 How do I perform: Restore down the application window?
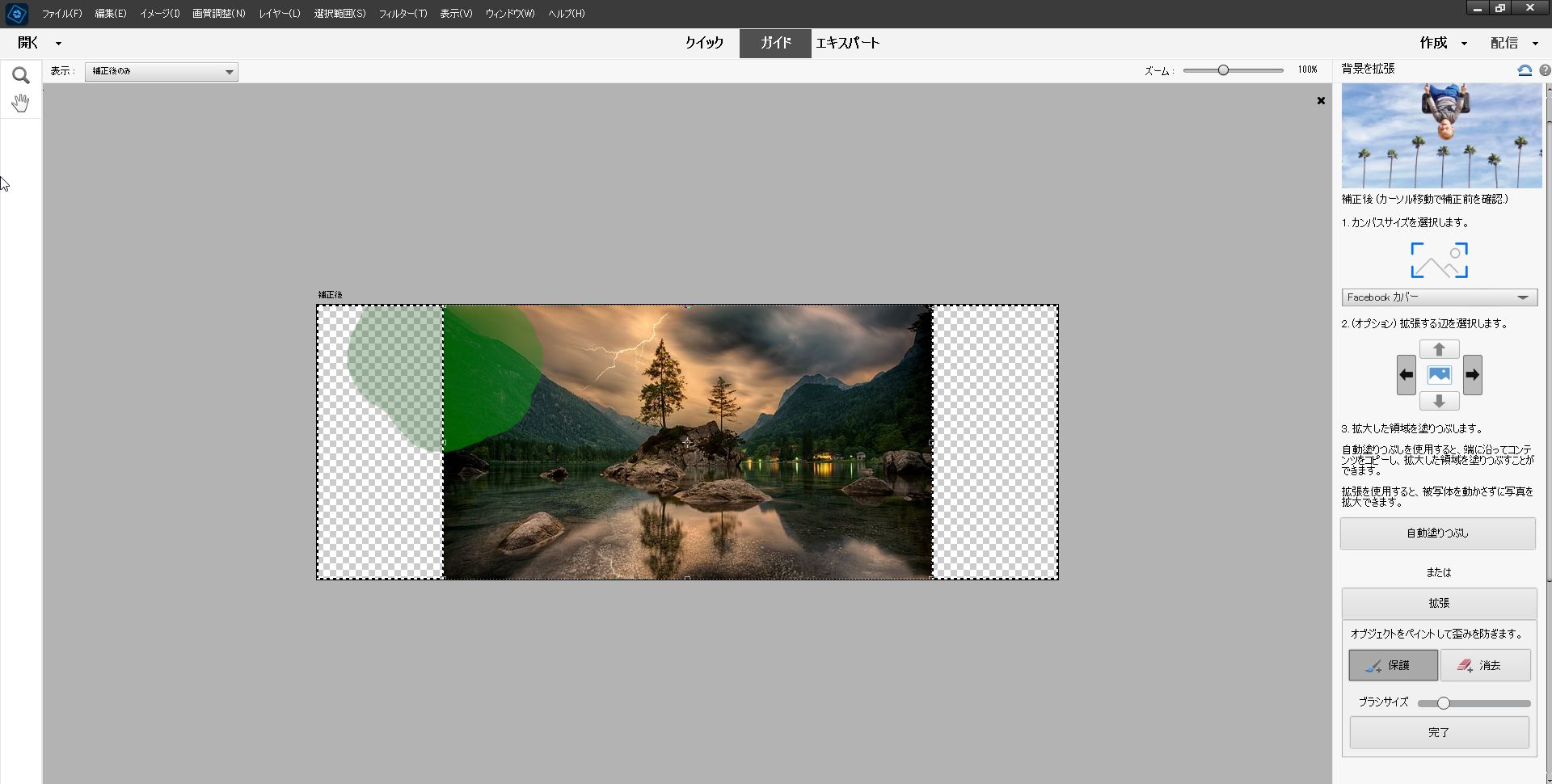(1500, 9)
